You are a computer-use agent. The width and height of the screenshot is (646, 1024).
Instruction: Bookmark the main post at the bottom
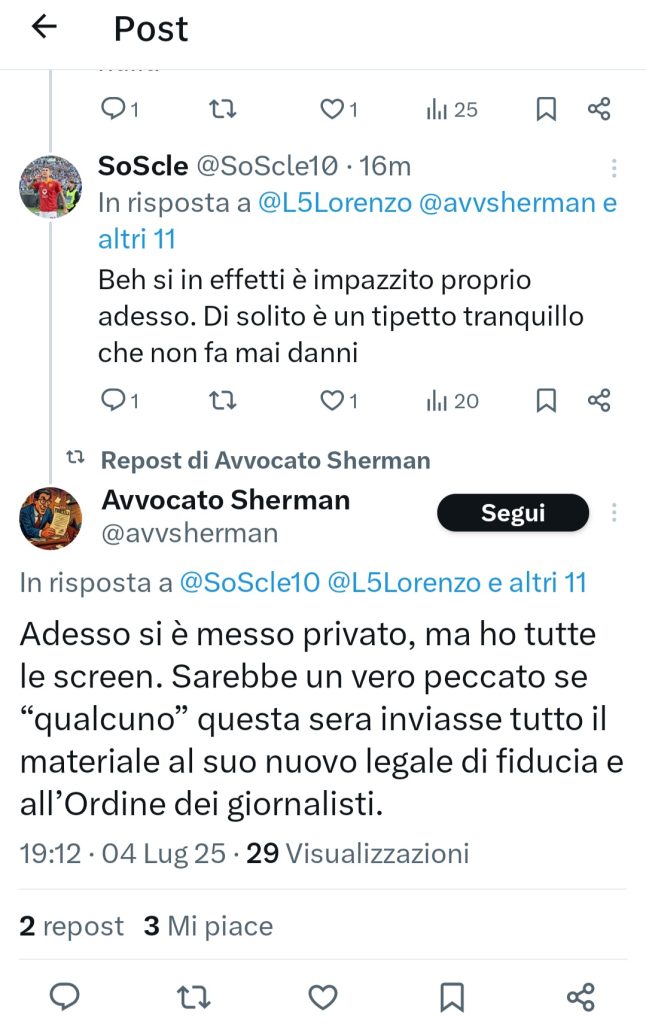(x=452, y=997)
